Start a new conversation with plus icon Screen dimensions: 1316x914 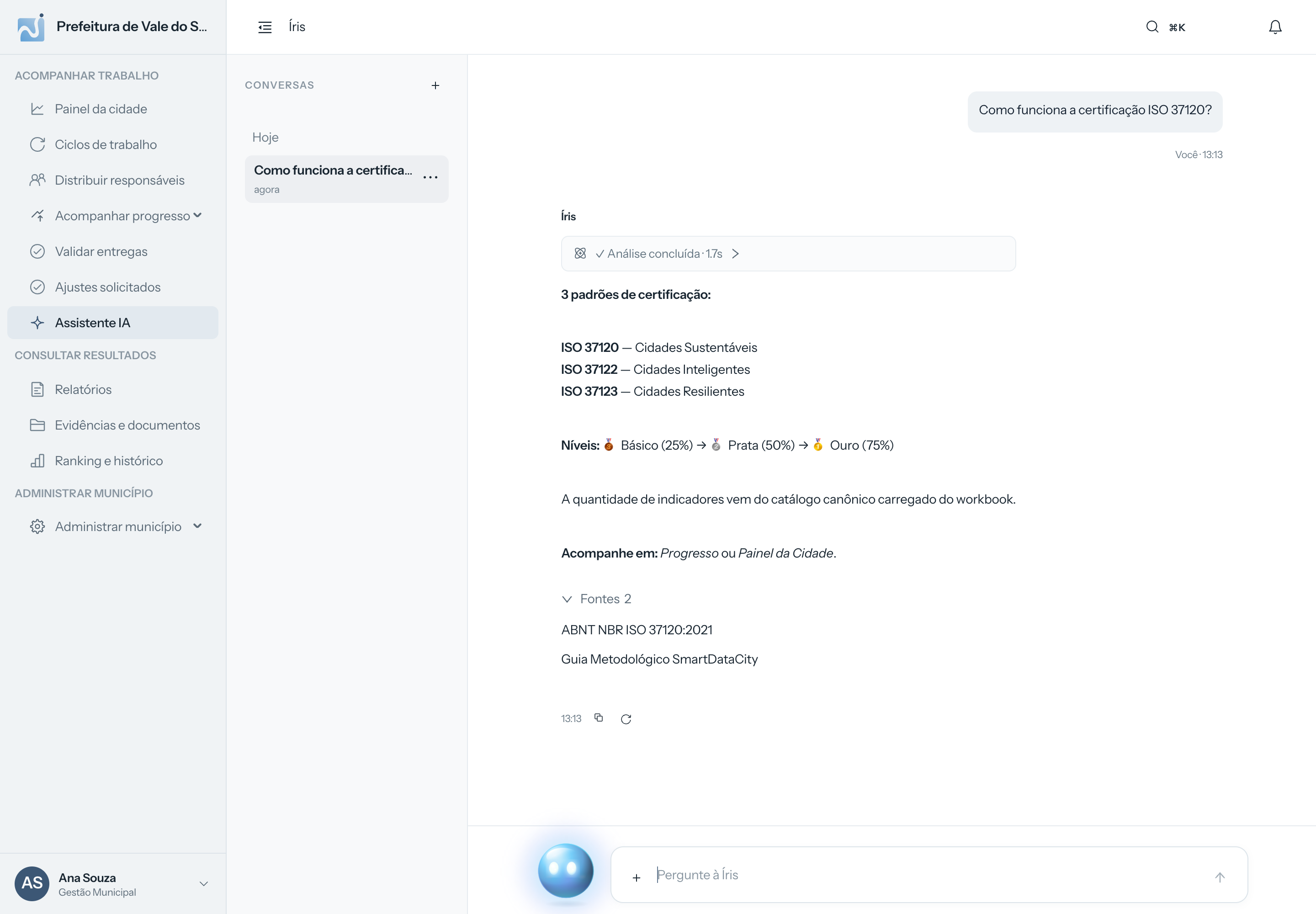[435, 85]
